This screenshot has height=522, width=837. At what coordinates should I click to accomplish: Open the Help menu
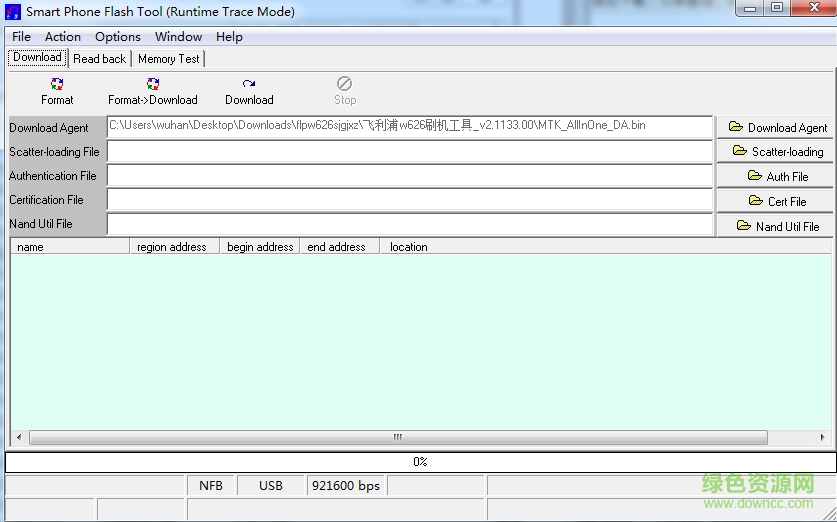click(x=229, y=36)
